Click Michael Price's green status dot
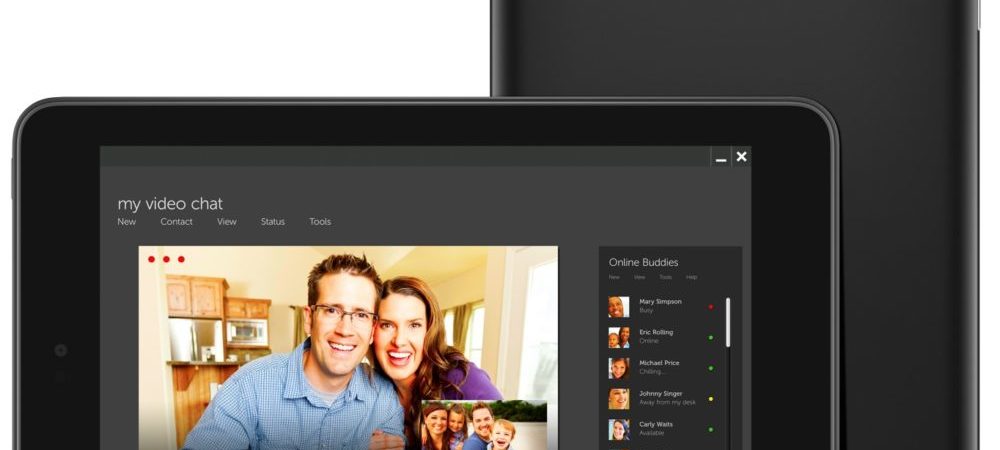The image size is (1000, 450). pos(711,368)
